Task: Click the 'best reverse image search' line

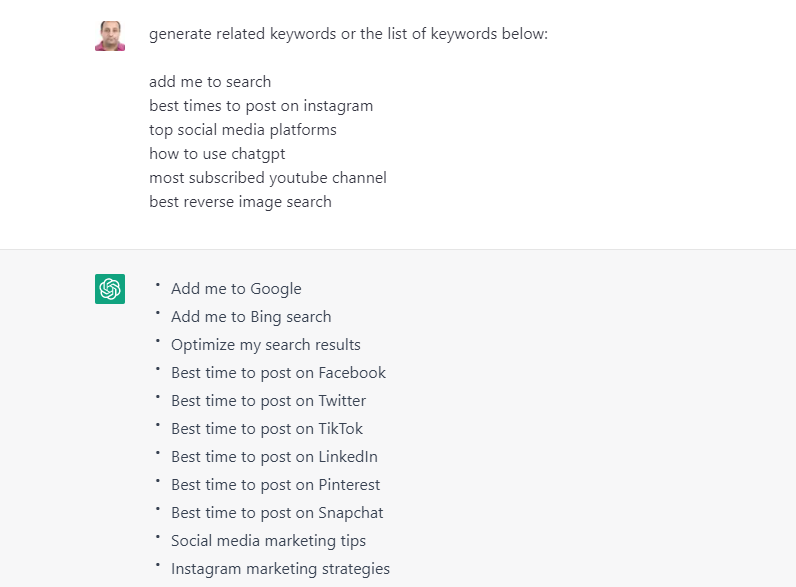Action: click(x=240, y=202)
